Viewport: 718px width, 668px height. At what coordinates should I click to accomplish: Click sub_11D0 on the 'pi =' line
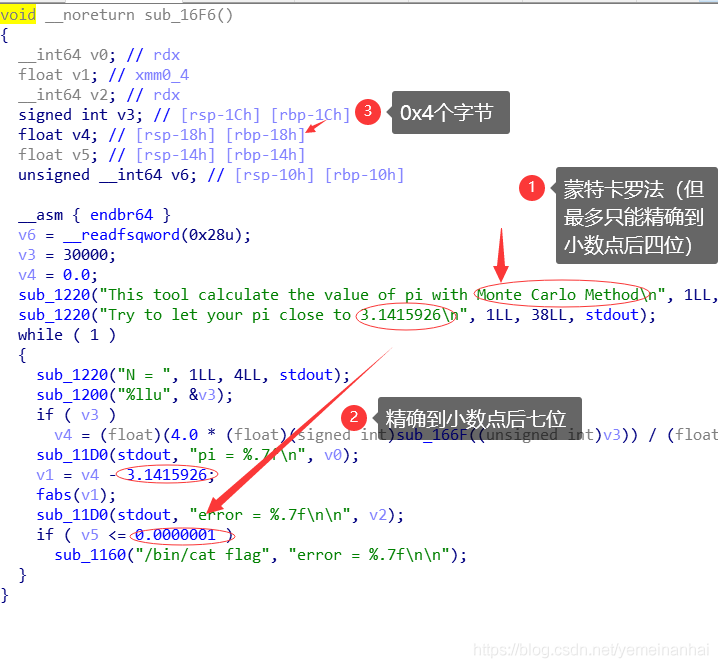[x=72, y=455]
